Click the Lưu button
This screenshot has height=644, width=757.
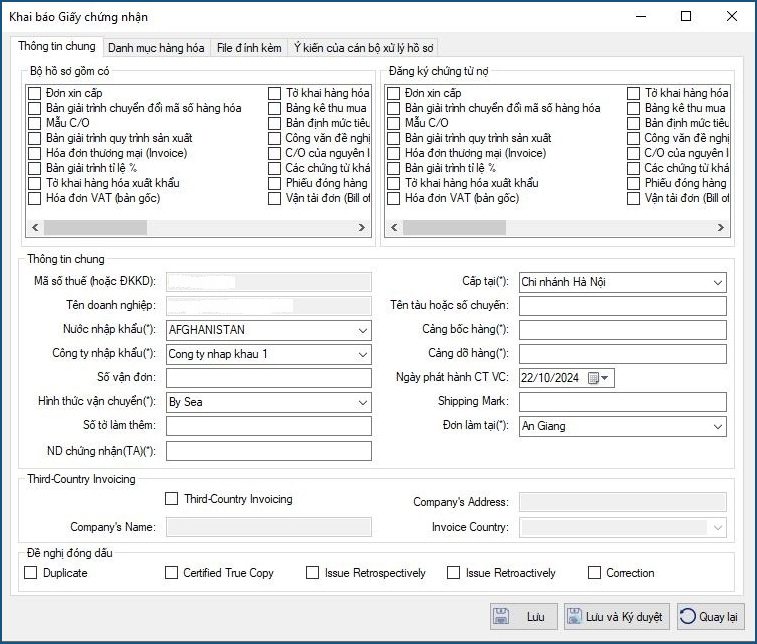[x=524, y=616]
